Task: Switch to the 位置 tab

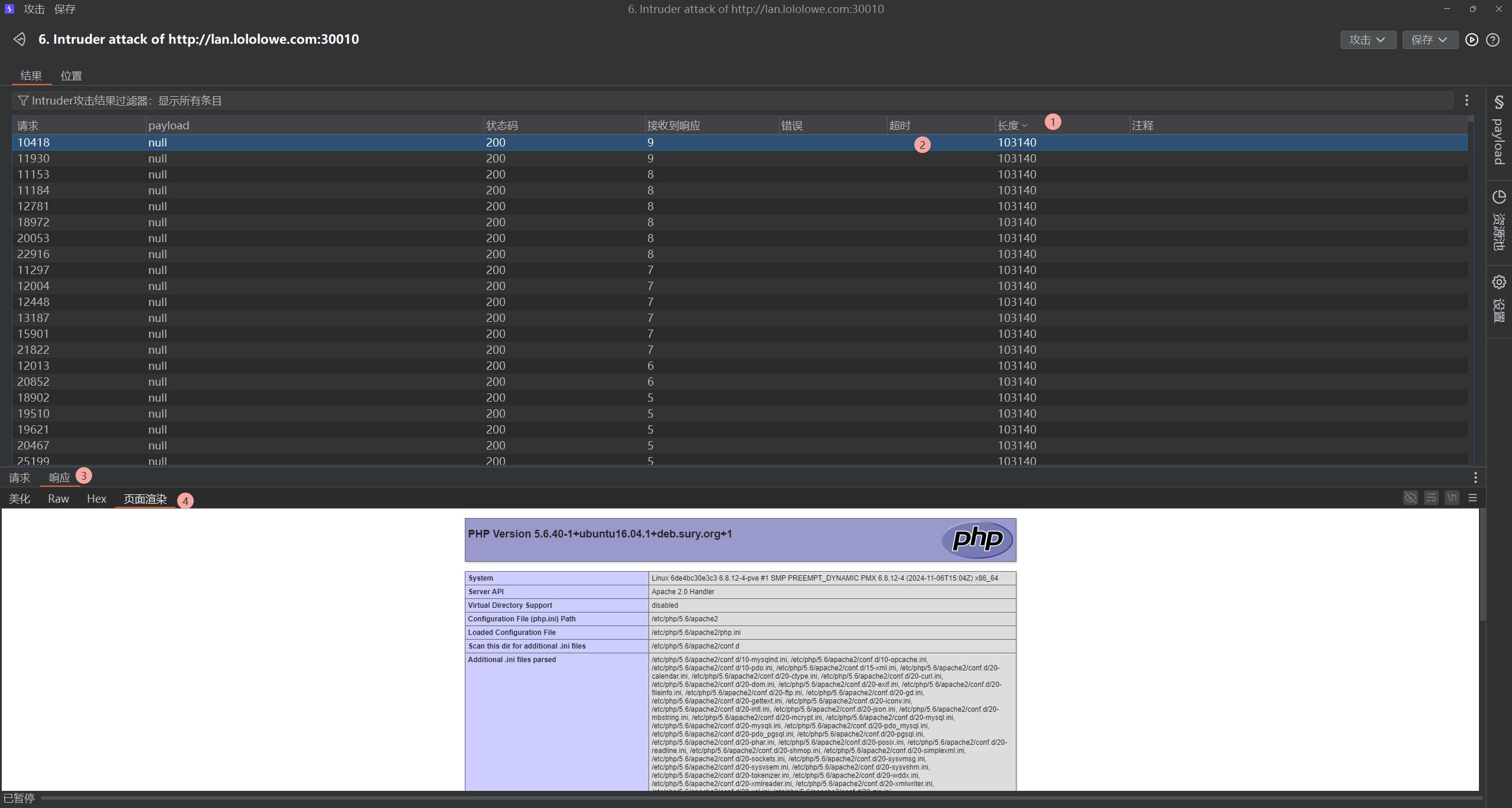Action: 71,76
